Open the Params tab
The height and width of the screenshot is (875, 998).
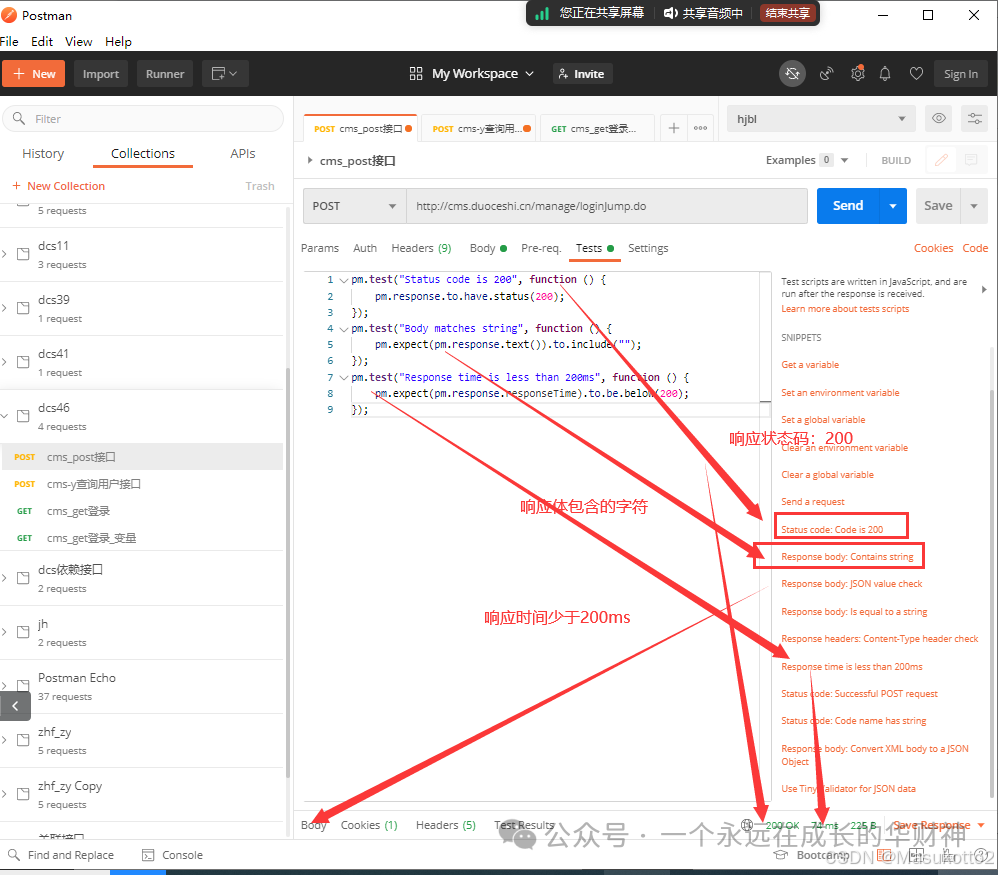tap(320, 248)
